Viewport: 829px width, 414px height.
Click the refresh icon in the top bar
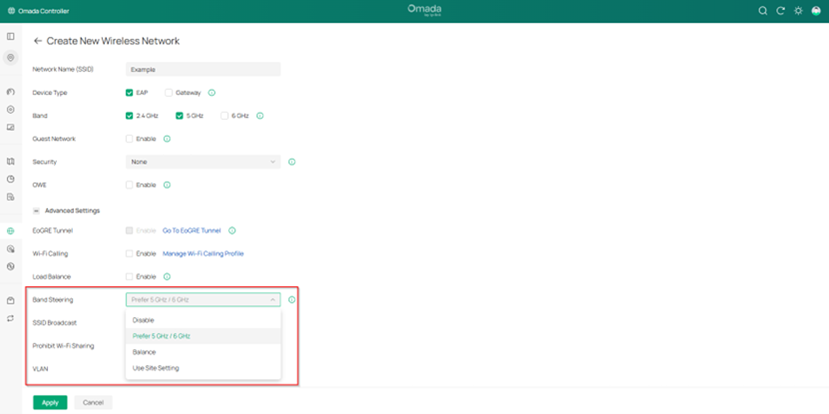[x=780, y=11]
